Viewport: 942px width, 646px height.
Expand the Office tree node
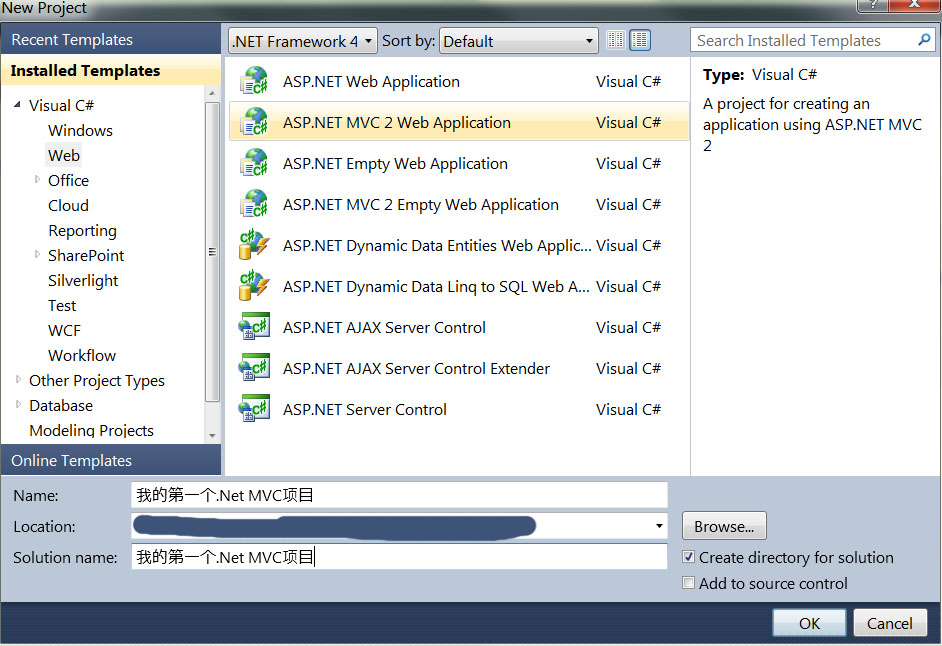[37, 179]
